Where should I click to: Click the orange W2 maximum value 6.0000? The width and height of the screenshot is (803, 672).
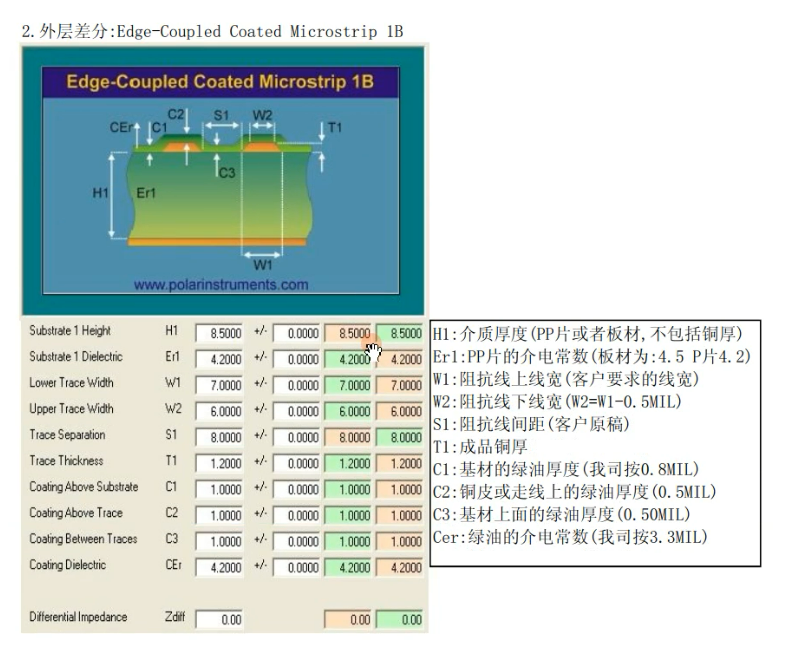pos(400,411)
